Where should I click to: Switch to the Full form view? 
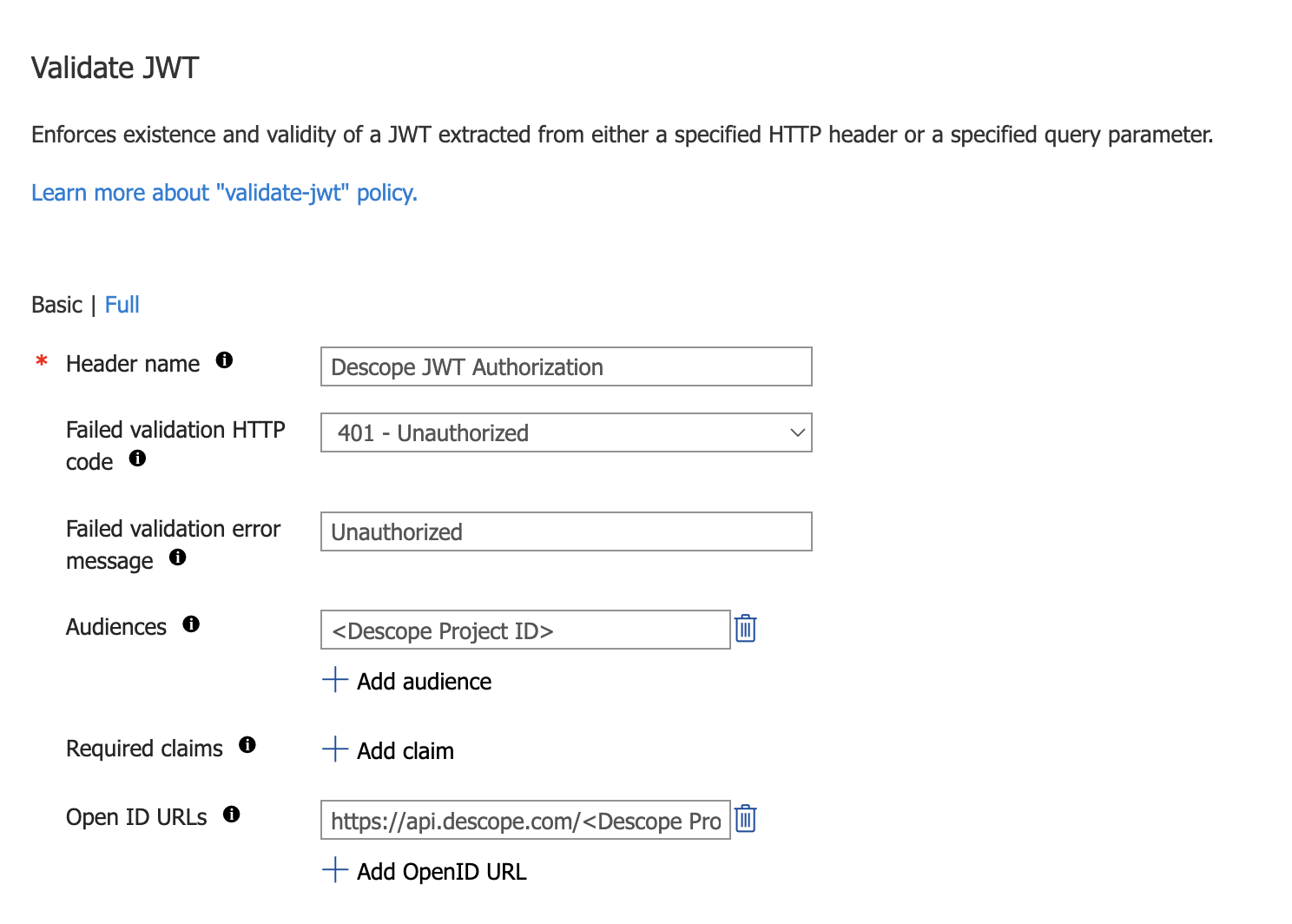tap(122, 305)
